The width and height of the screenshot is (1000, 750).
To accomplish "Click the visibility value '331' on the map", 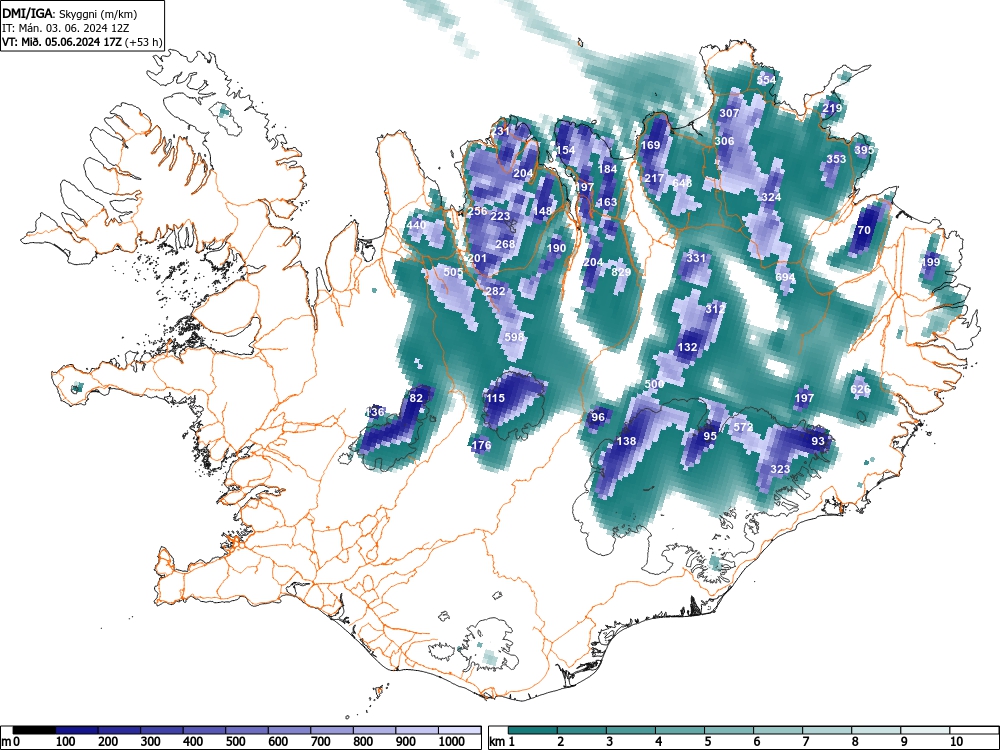I will [x=696, y=258].
